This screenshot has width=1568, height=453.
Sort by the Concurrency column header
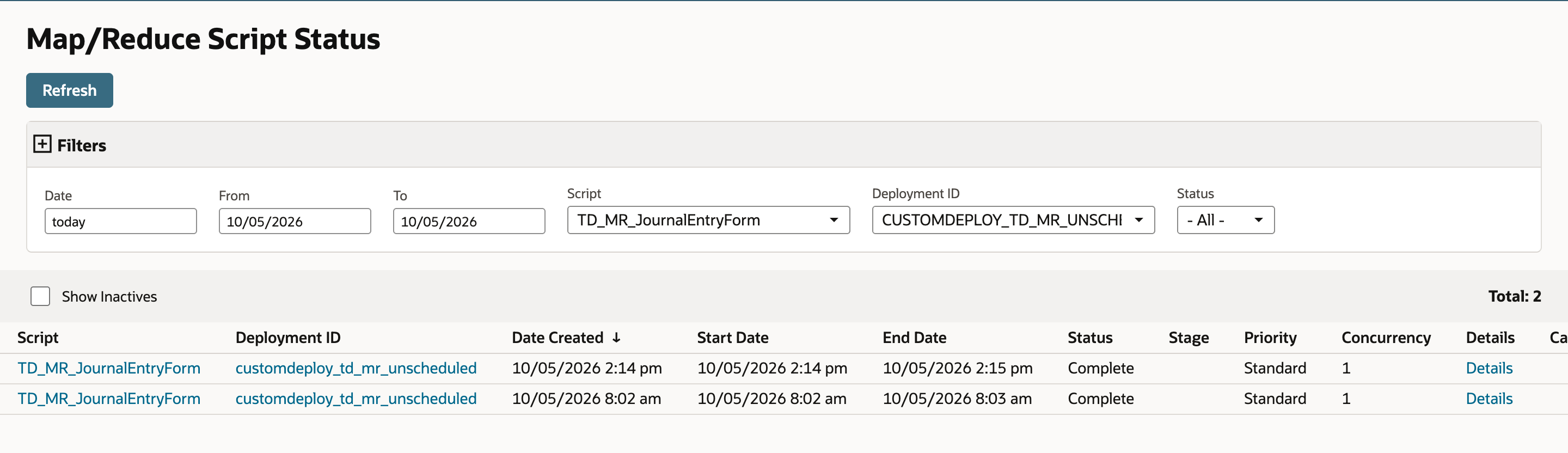tap(1386, 338)
